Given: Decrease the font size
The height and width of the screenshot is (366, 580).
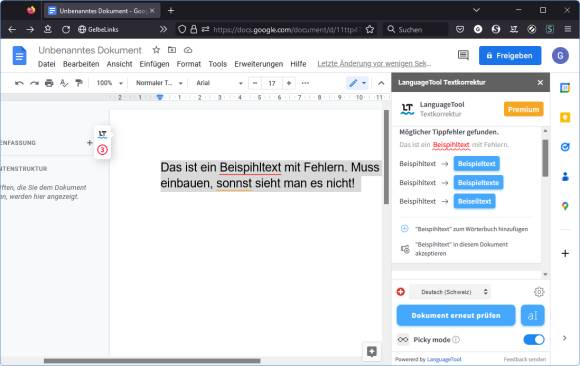Looking at the screenshot, I should 255,83.
